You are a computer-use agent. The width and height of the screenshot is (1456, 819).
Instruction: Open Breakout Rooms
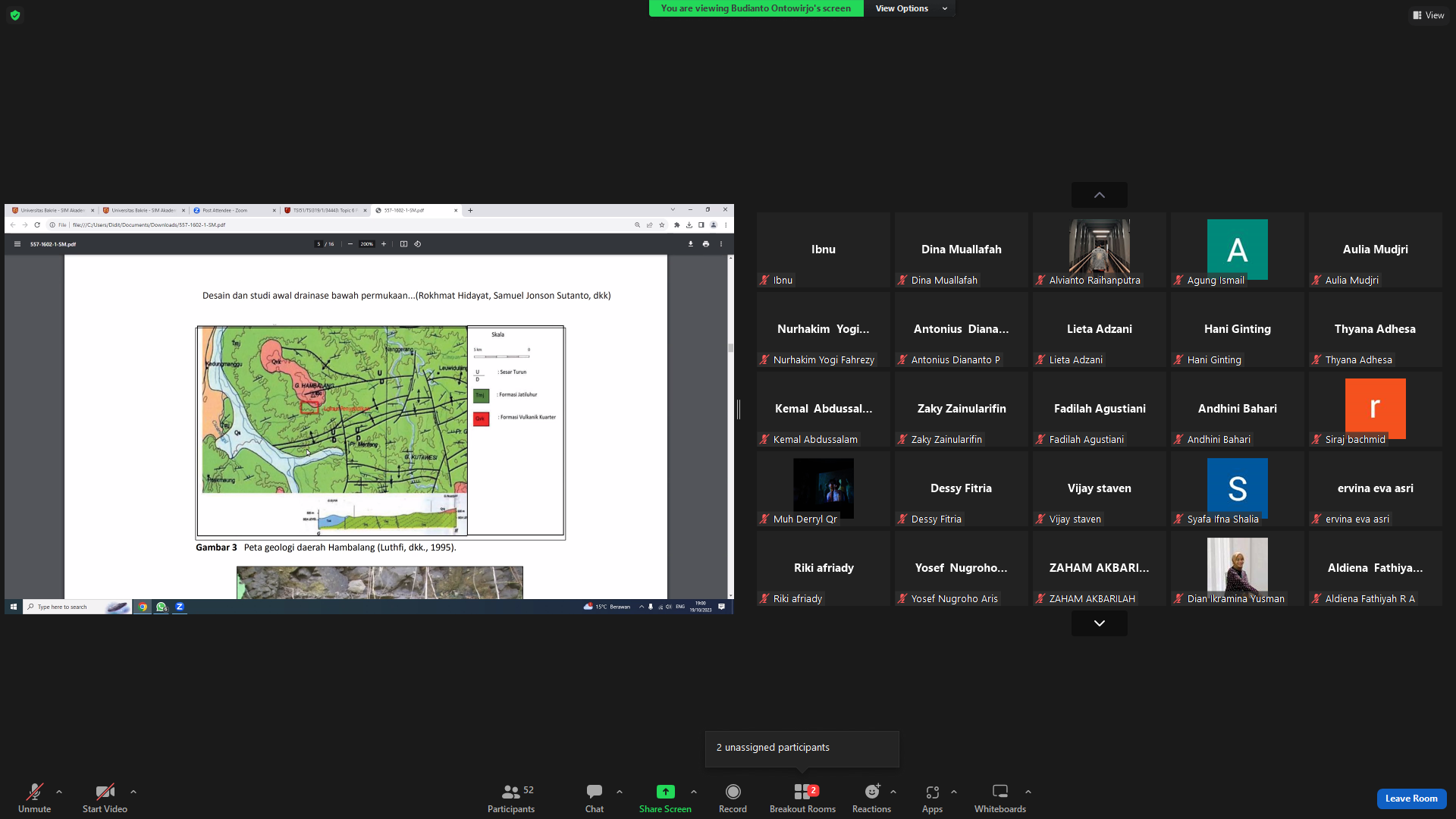(802, 798)
